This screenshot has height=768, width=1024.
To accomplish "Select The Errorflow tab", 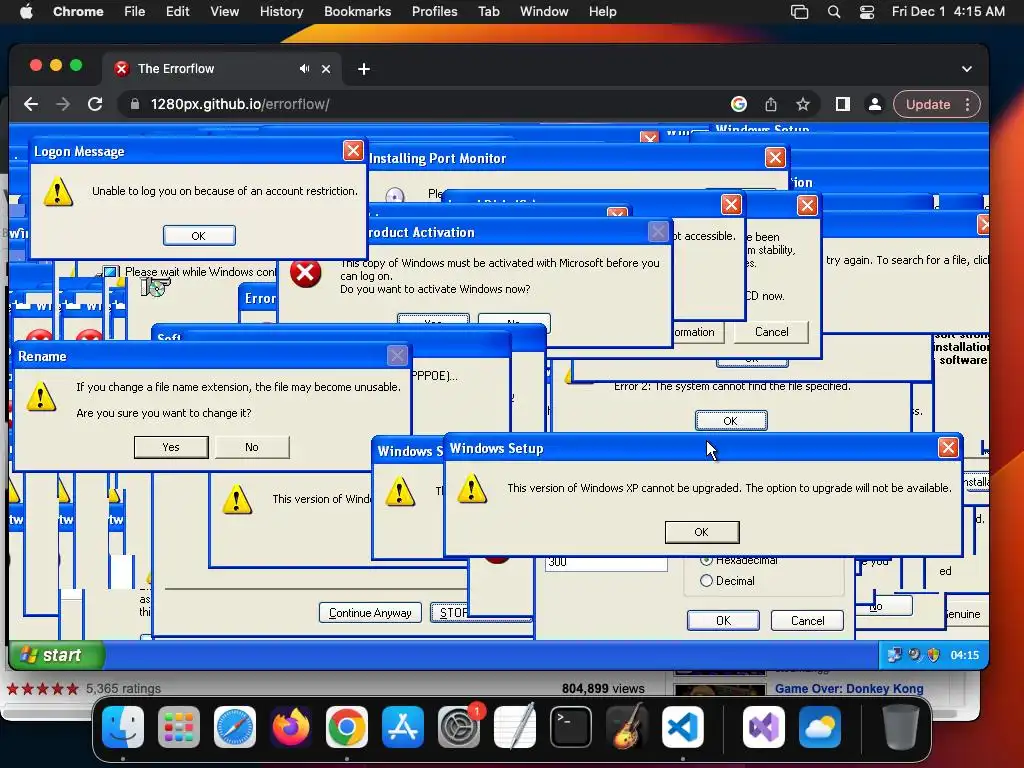I will pyautogui.click(x=220, y=69).
